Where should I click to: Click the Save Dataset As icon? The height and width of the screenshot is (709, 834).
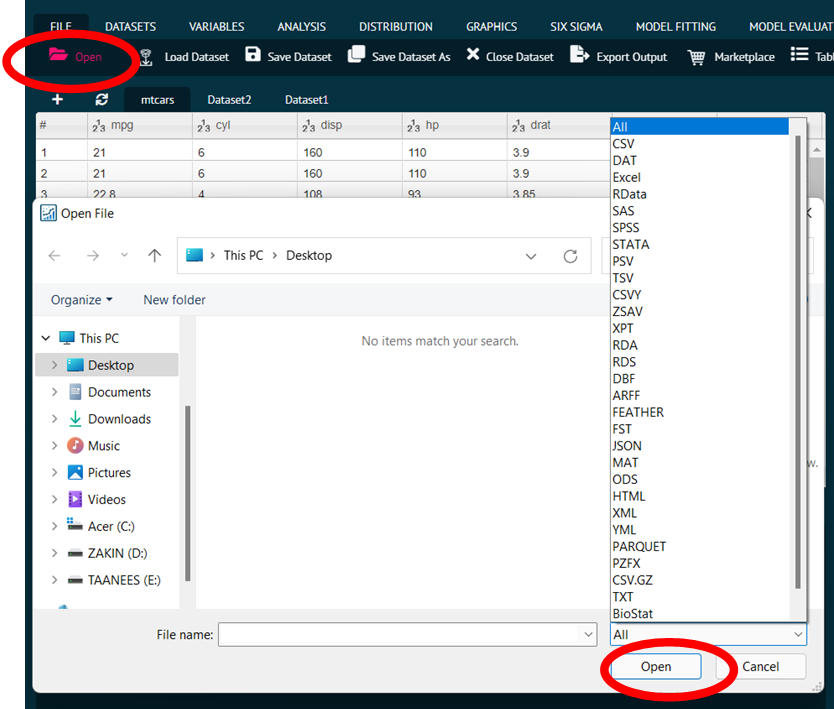click(x=356, y=56)
